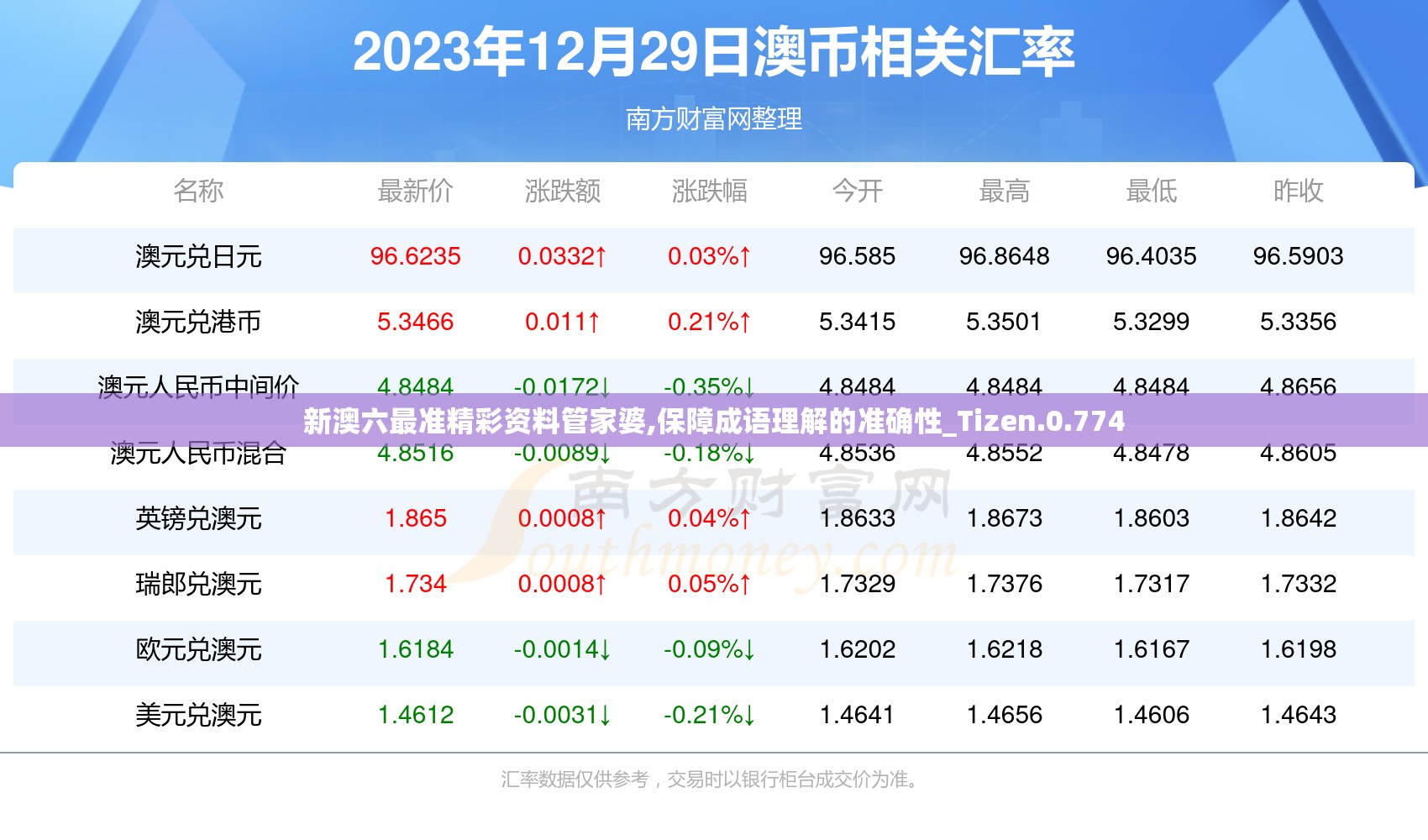Select the 涨跌幅 column header
Viewport: 1428px width, 840px height.
(710, 191)
